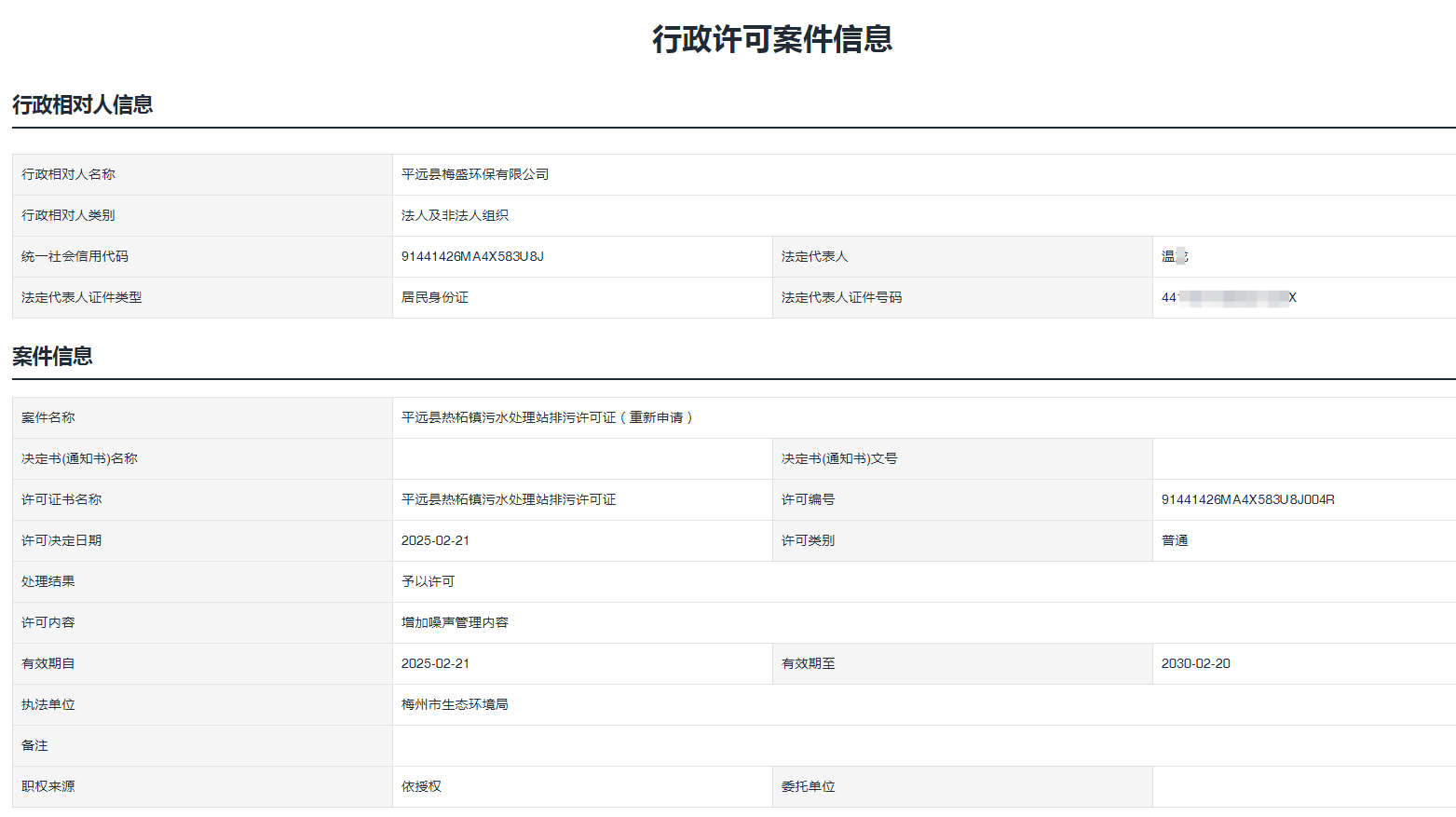Click the 普通 permit category value
1456x817 pixels.
[1175, 540]
